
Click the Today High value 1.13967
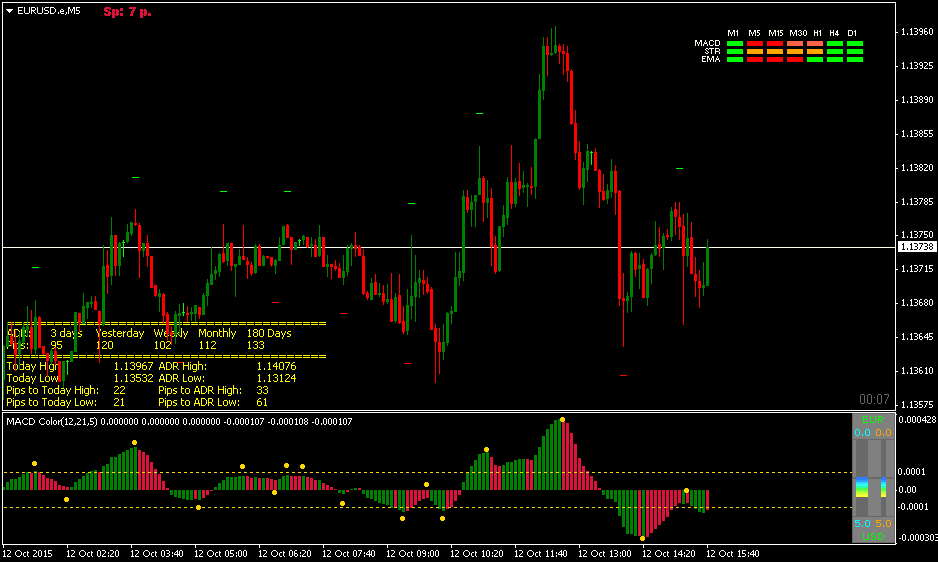point(133,366)
